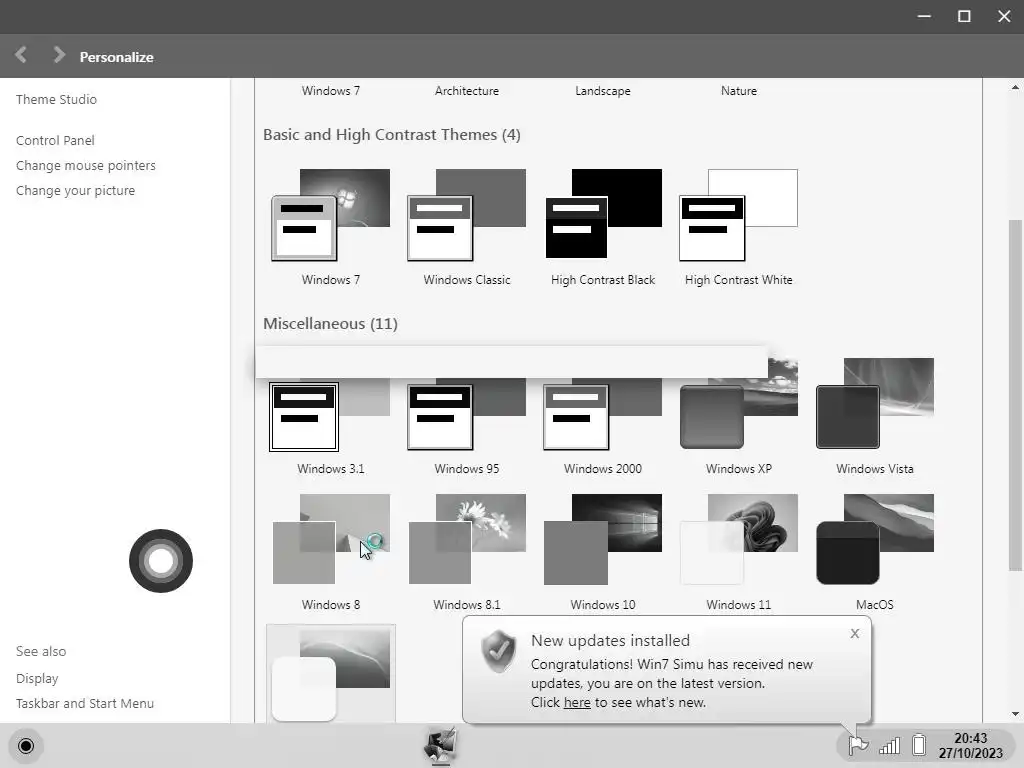Click the Miscellaneous (11) heading
1024x768 pixels.
(330, 324)
